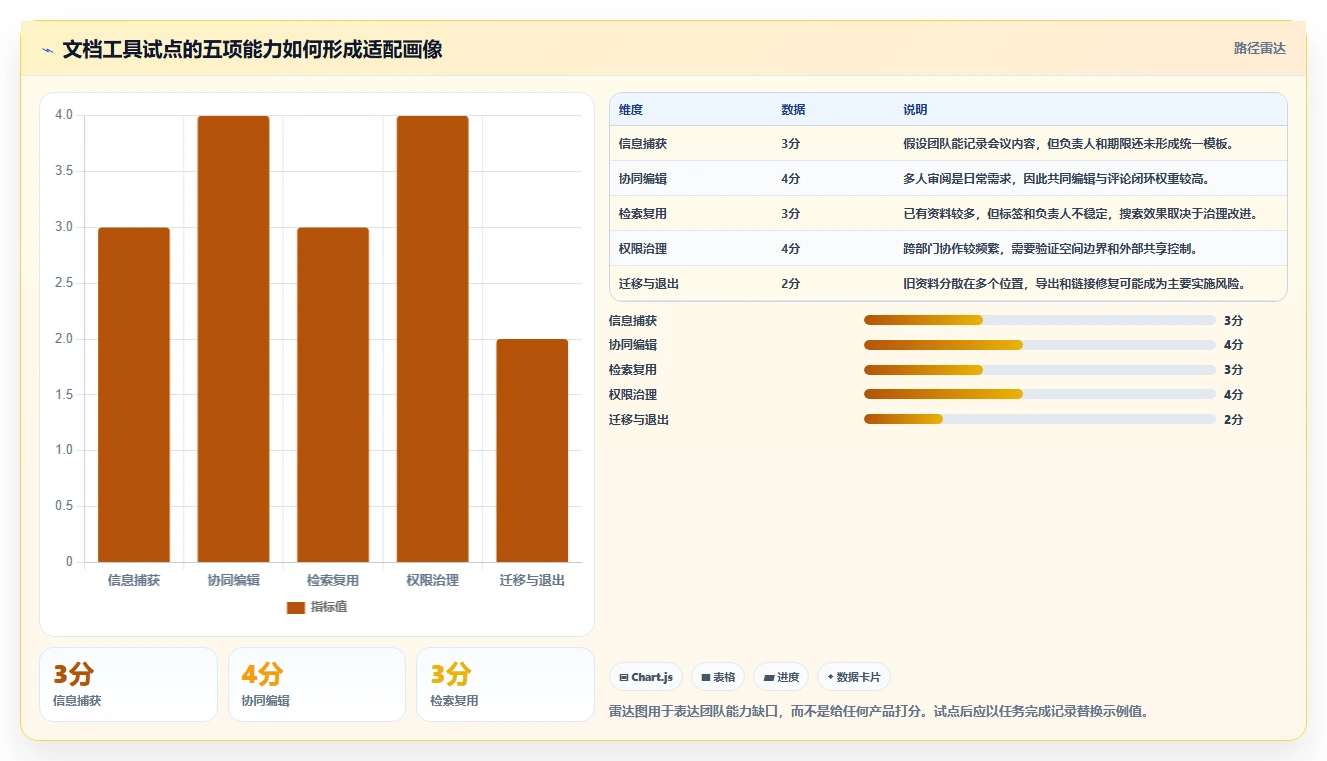This screenshot has width=1327, height=761.
Task: Open the 3分 检索复用 data card
Action: tap(505, 684)
